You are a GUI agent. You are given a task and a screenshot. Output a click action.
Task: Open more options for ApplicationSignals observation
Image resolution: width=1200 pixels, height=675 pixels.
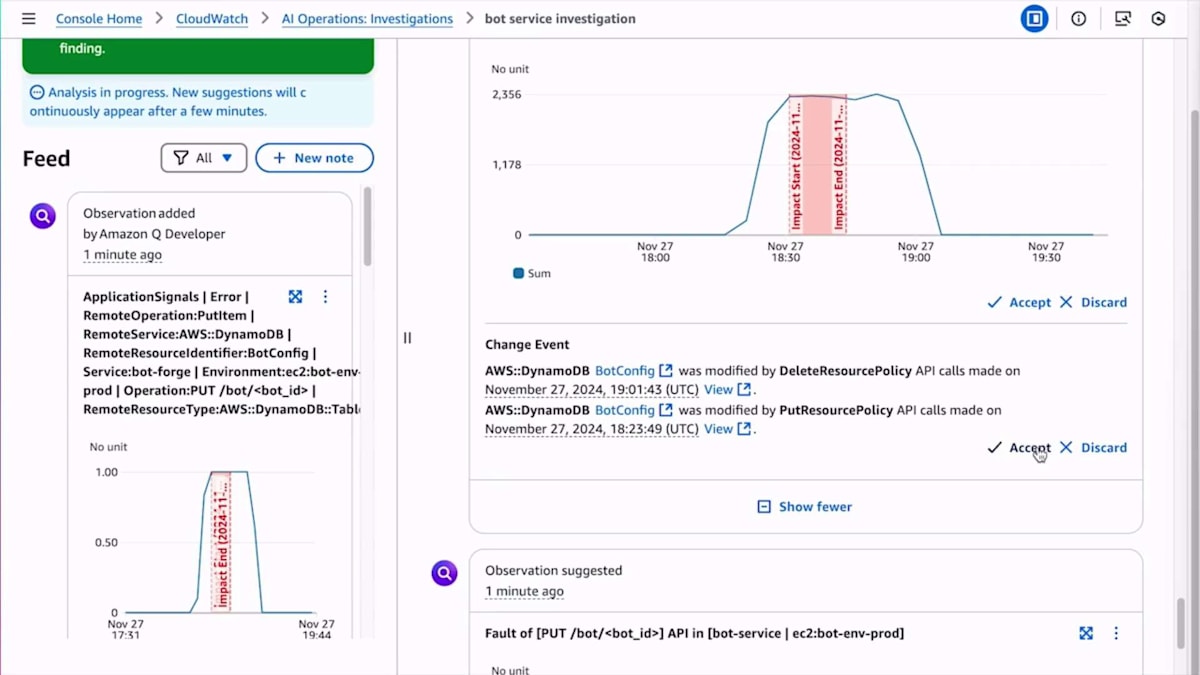tap(325, 297)
